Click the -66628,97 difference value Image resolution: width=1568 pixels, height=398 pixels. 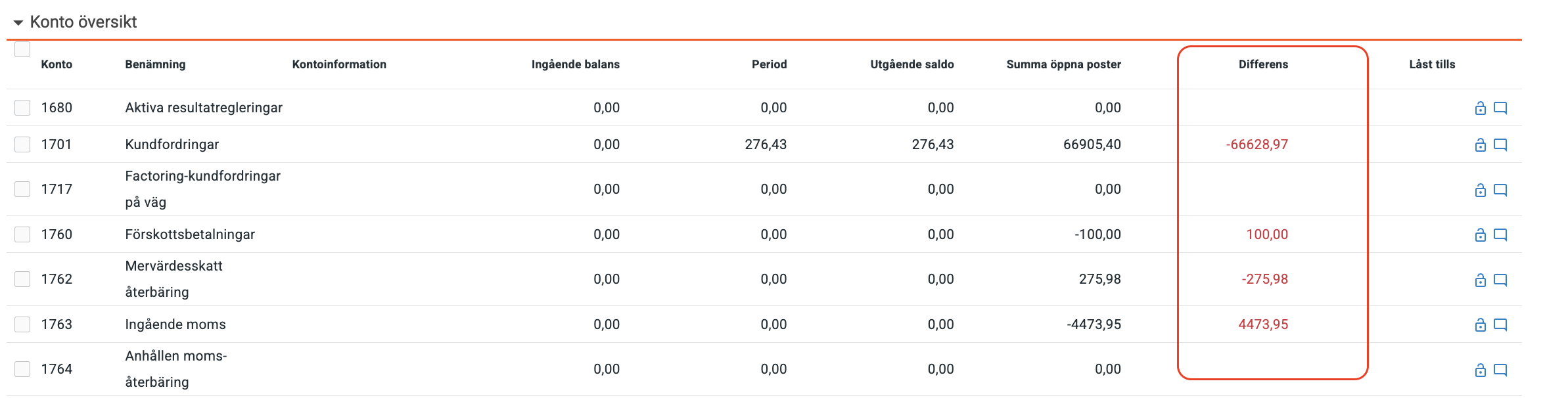click(1257, 144)
